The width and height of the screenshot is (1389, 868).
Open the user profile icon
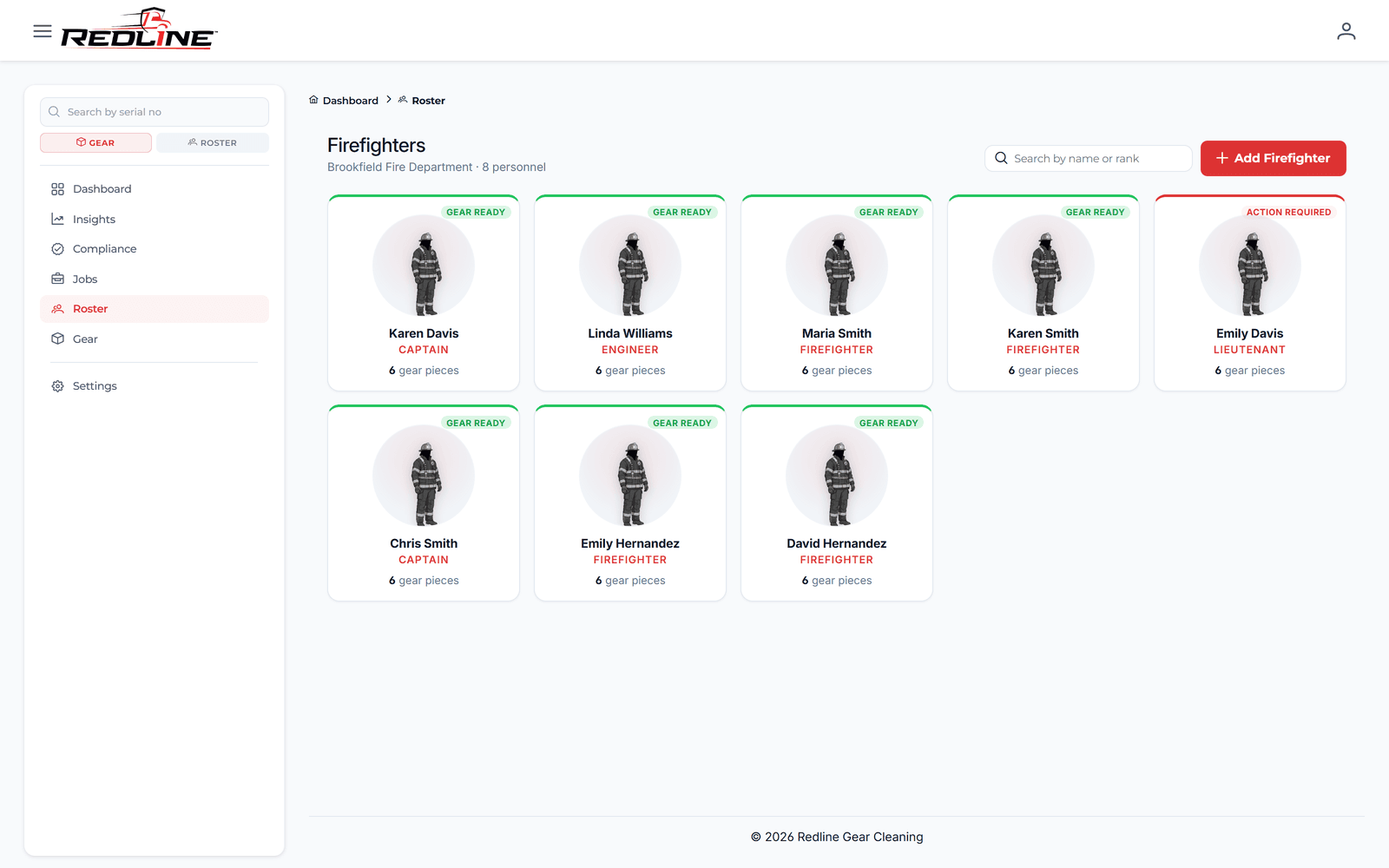[x=1346, y=31]
